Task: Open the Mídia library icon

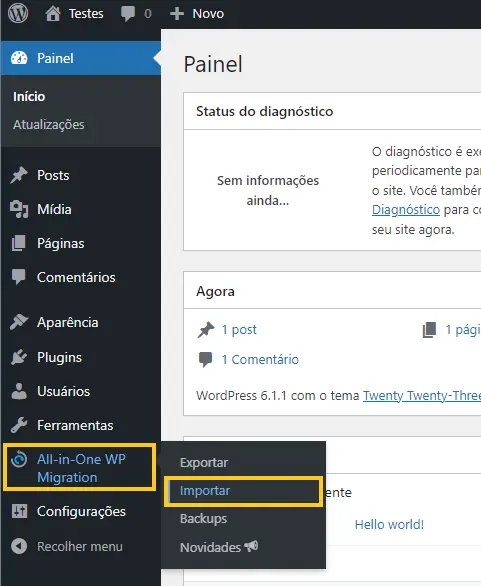Action: tap(19, 209)
